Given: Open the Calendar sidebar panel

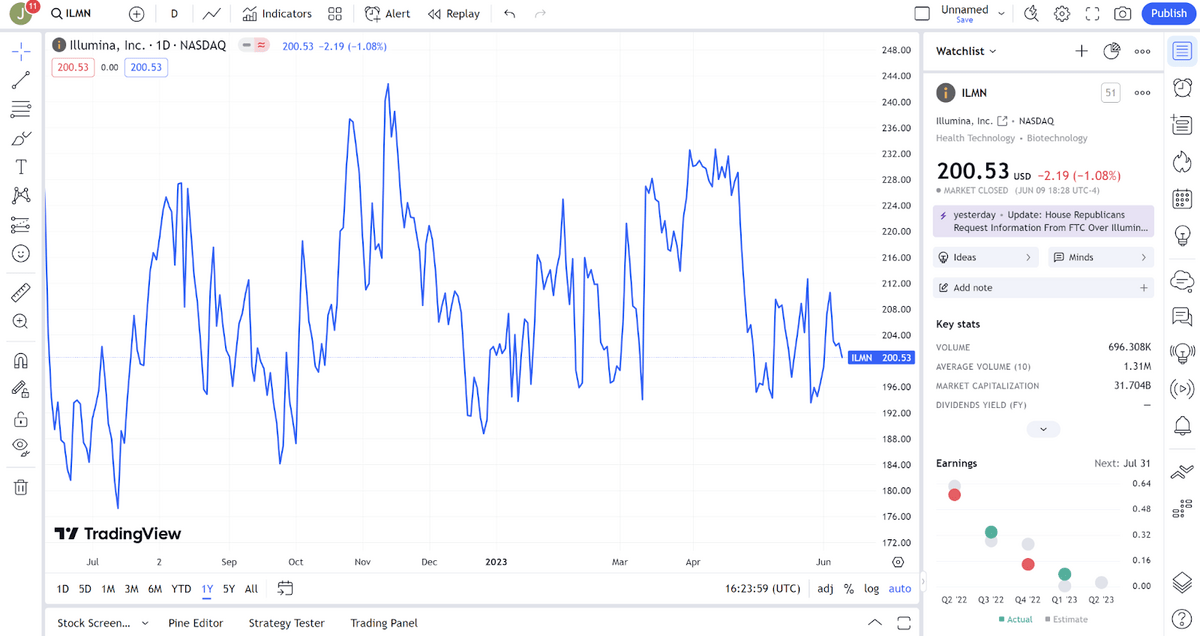Looking at the screenshot, I should (x=1182, y=198).
